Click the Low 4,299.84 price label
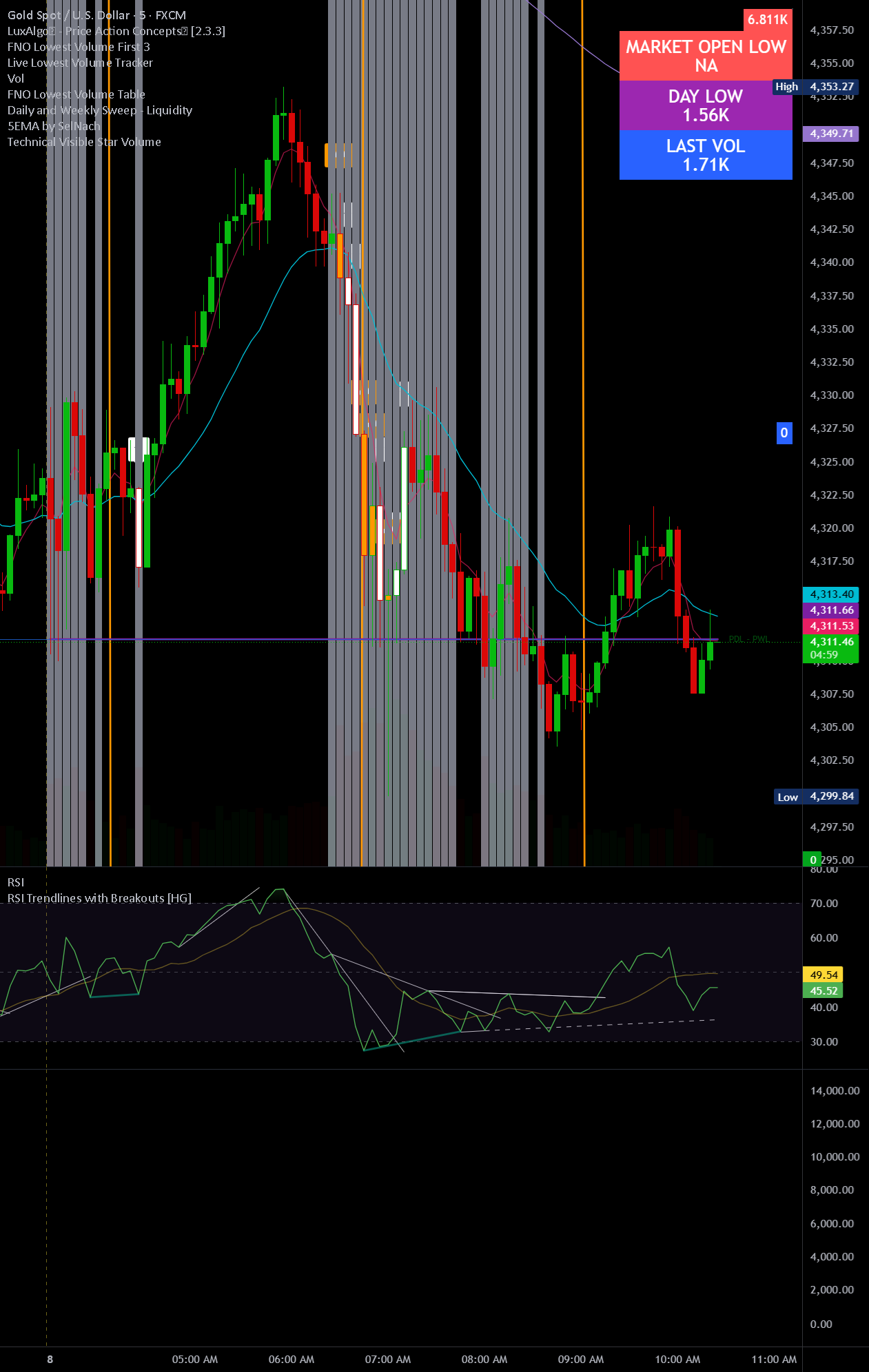The height and width of the screenshot is (1372, 869). tap(815, 796)
